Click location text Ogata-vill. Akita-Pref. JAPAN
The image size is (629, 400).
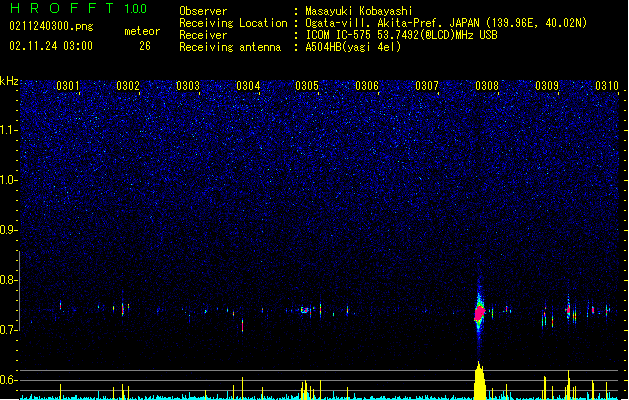click(392, 23)
